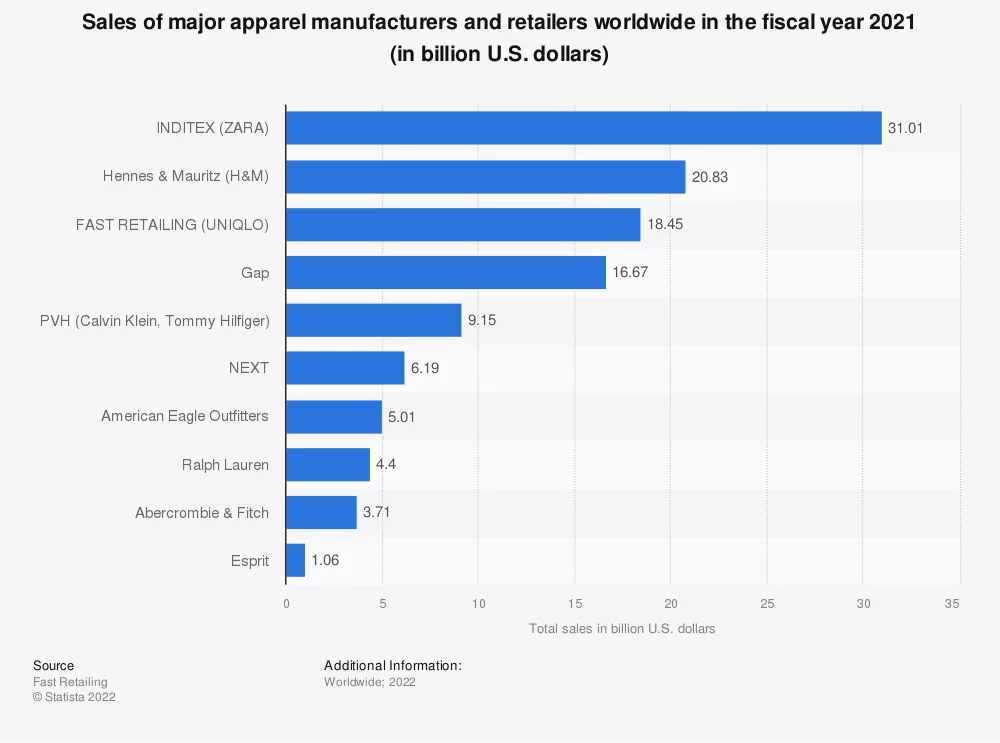The image size is (1000, 743).
Task: Click the 18.45 value label
Action: 665,224
